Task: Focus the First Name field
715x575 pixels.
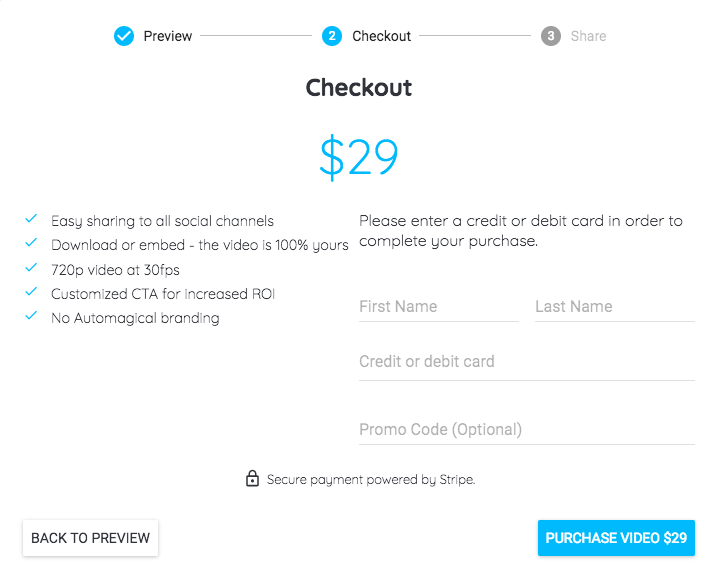Action: [438, 307]
